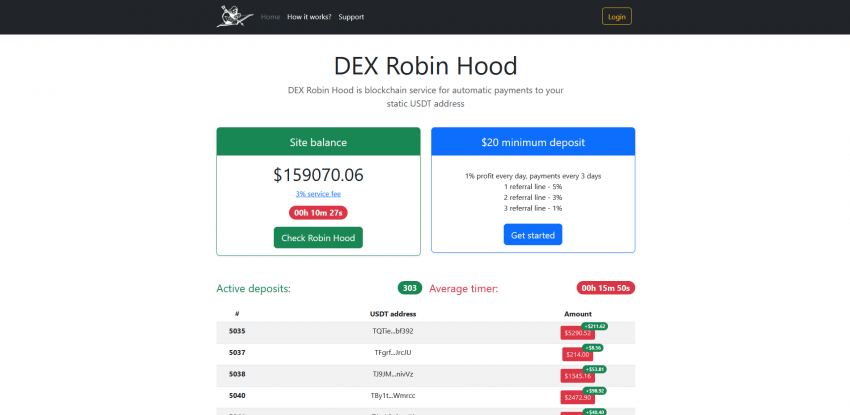Click the Average timer: label
This screenshot has width=850, height=415.
(x=463, y=289)
